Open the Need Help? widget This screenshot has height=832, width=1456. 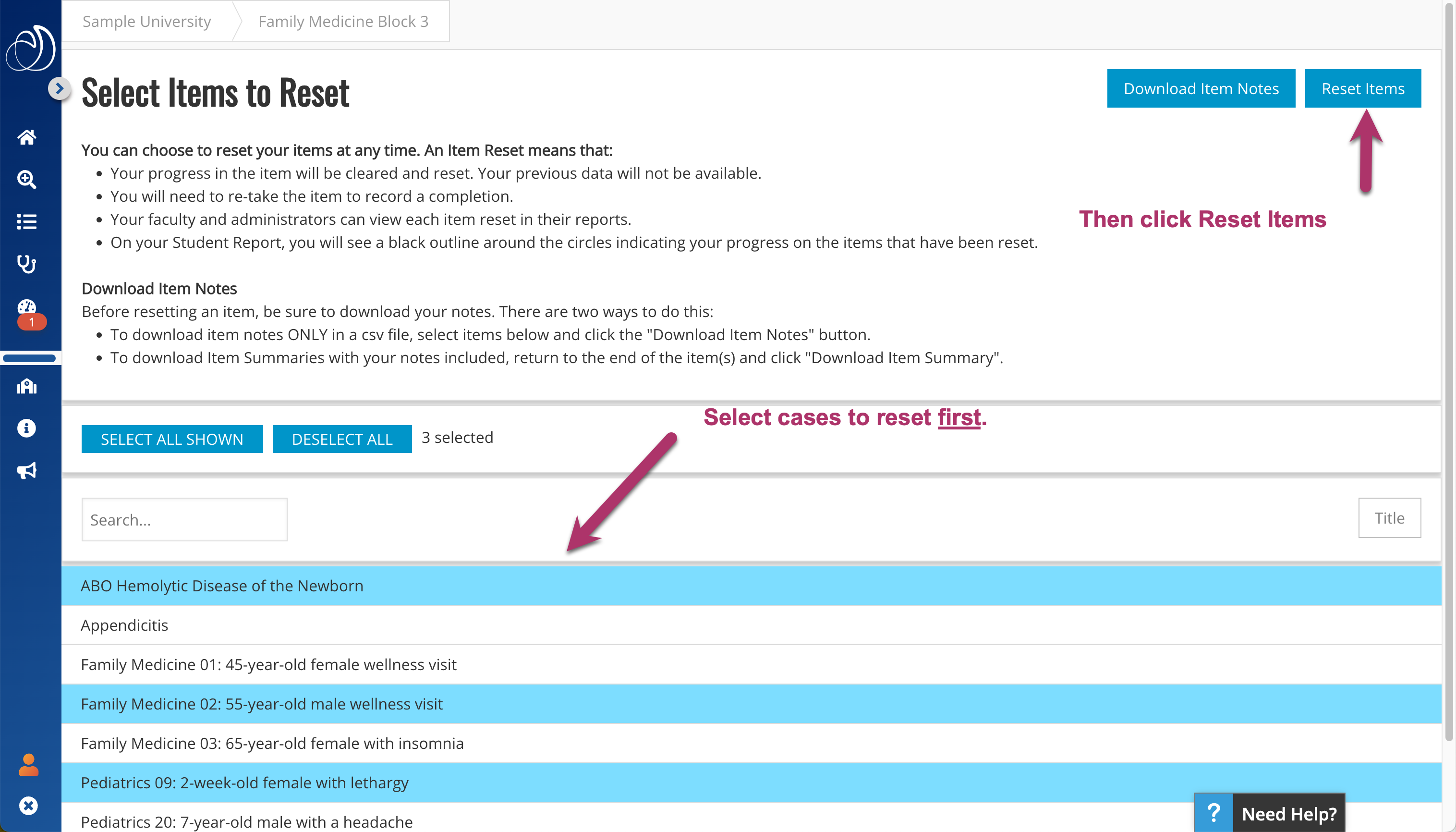1269,813
